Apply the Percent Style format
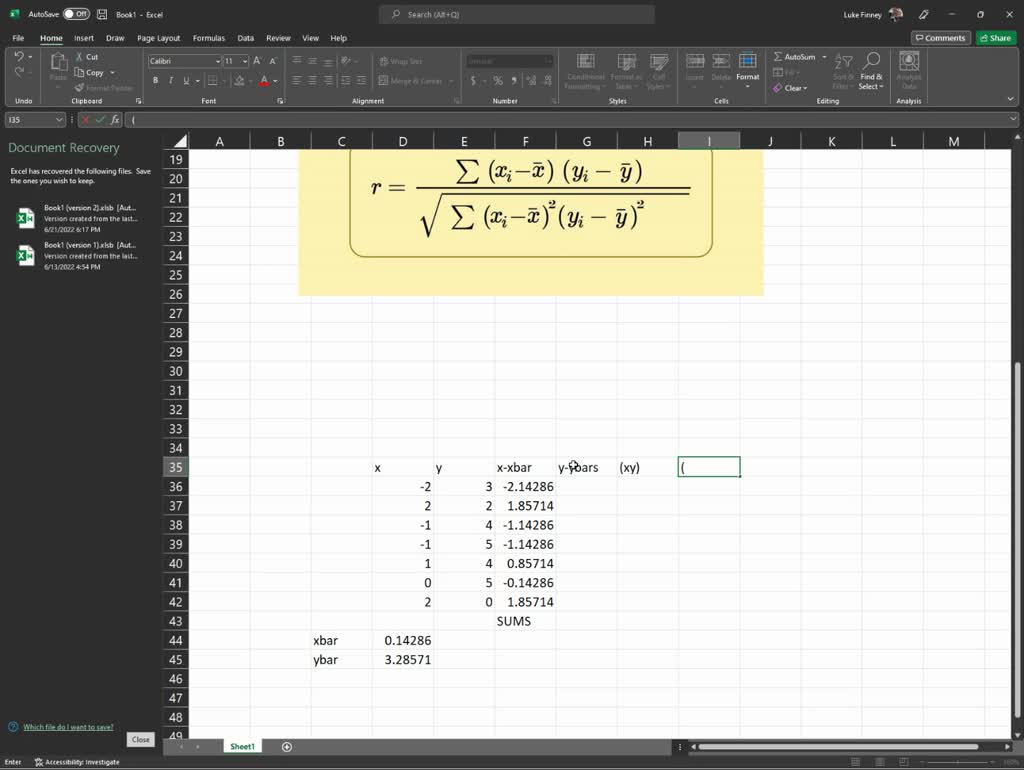1024x770 pixels. 500,78
